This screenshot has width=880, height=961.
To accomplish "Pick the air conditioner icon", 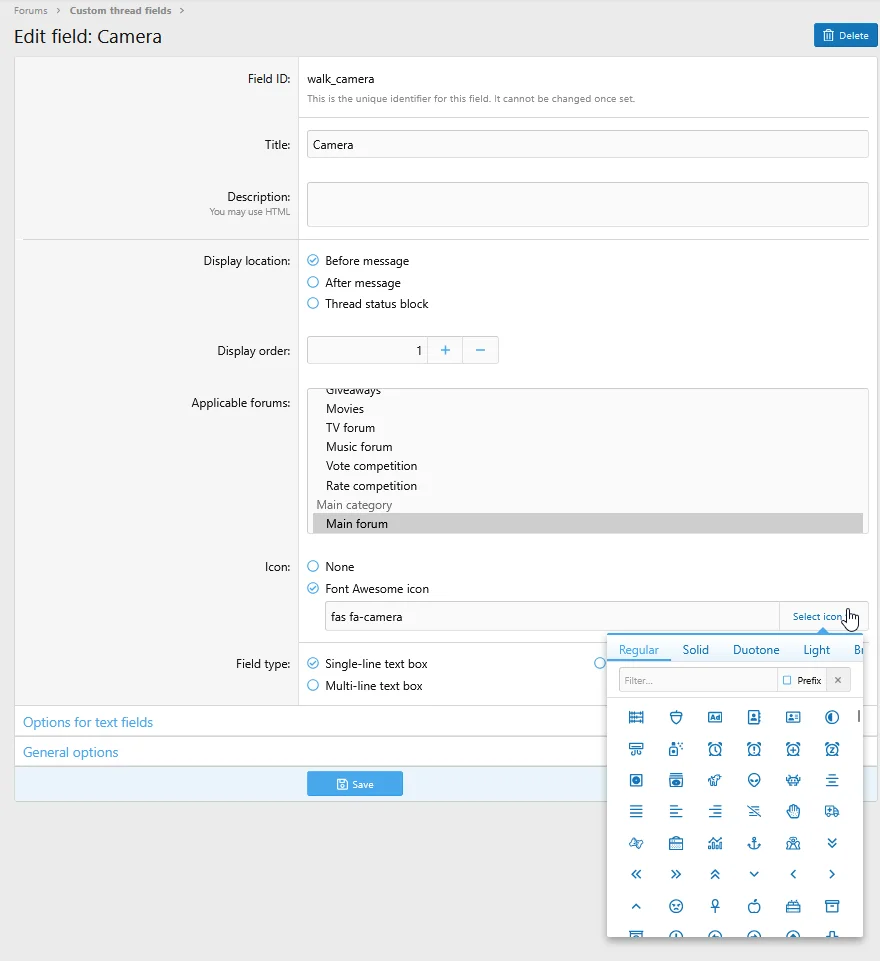I will click(x=636, y=749).
